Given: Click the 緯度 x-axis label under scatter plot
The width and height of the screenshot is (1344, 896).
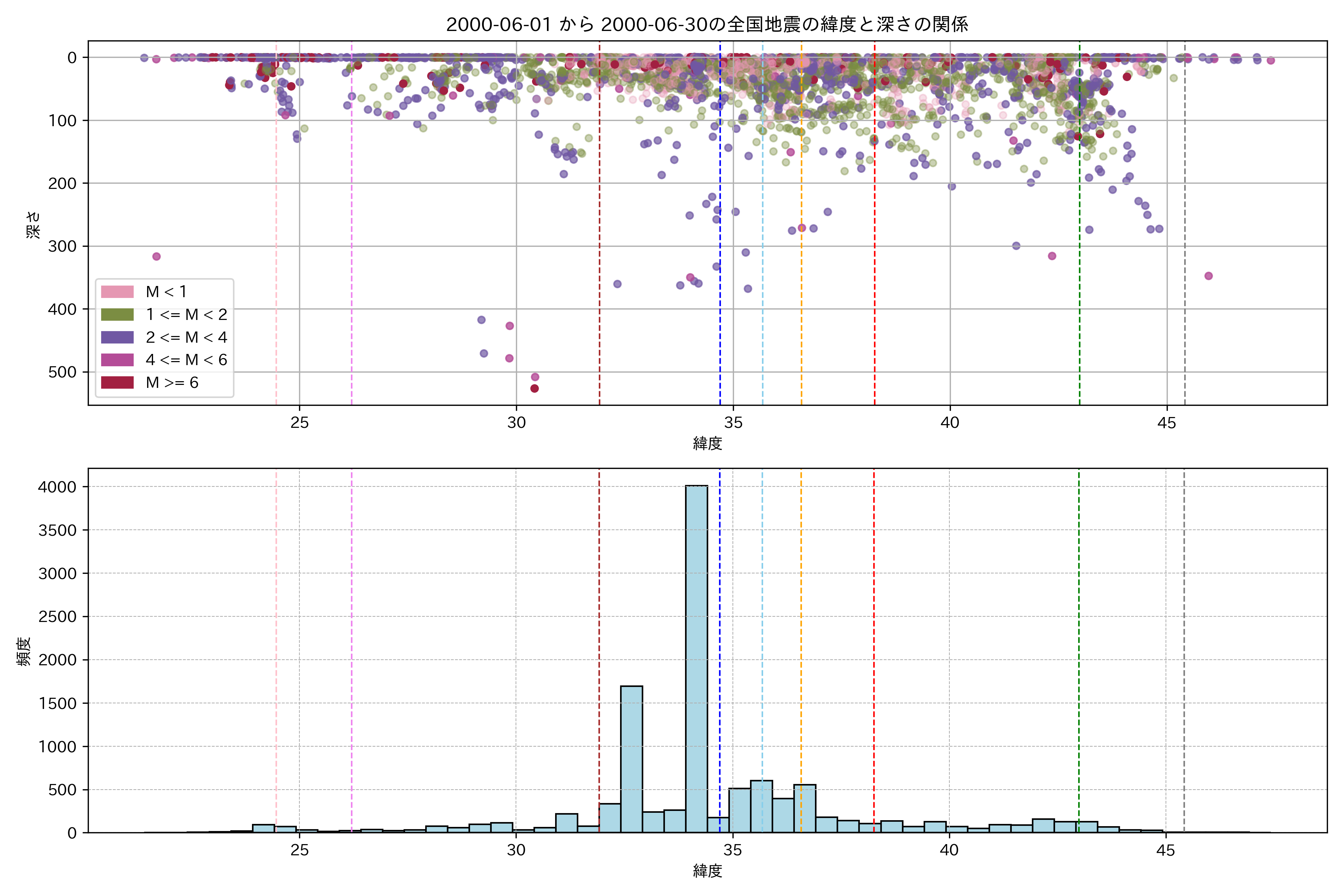Looking at the screenshot, I should tap(707, 444).
